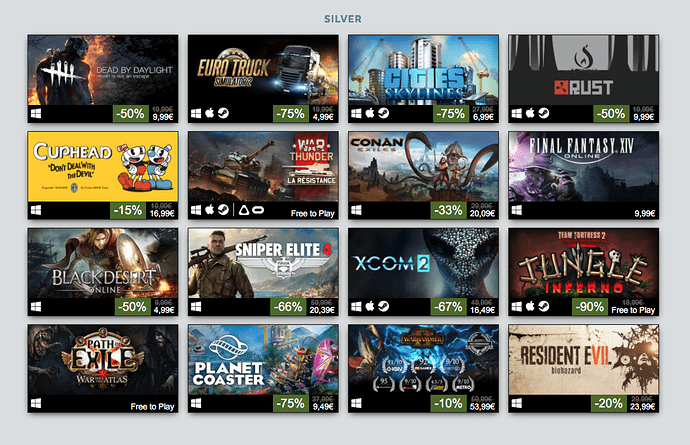
Task: Open the Planet Coaster game thumbnail
Action: point(263,360)
